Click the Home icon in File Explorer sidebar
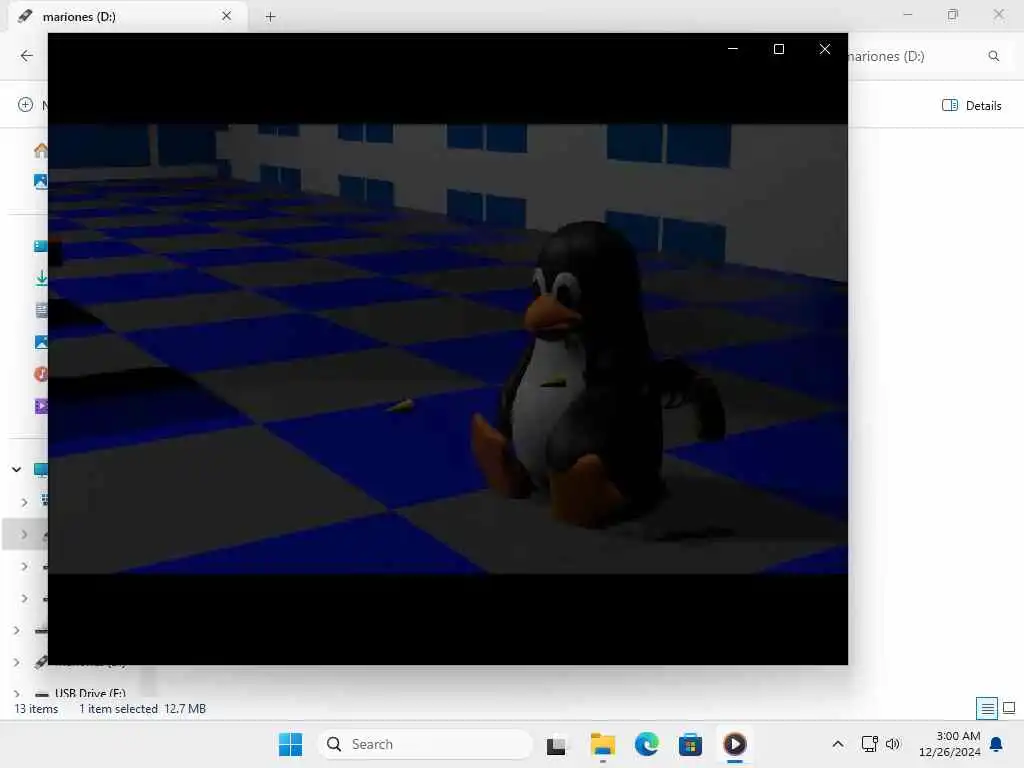 pos(41,150)
